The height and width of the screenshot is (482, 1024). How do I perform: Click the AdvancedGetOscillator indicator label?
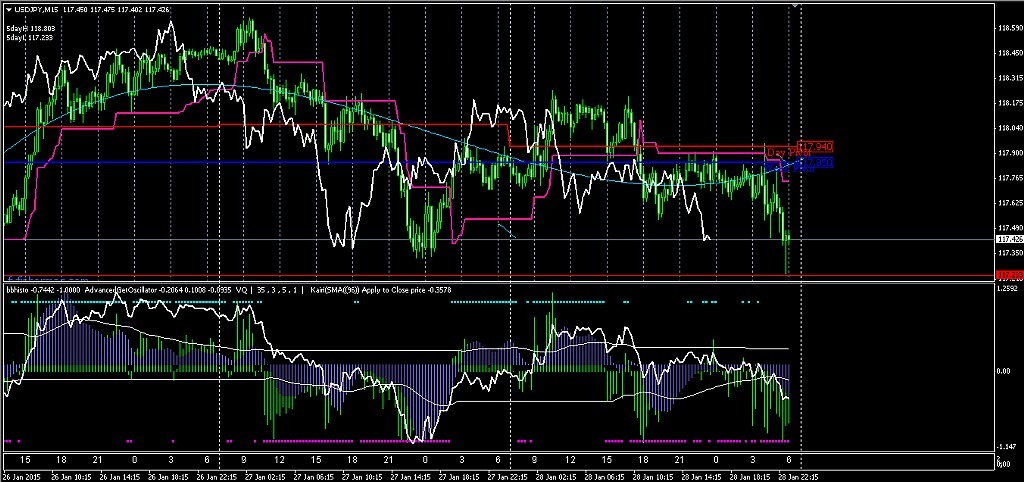(x=120, y=290)
